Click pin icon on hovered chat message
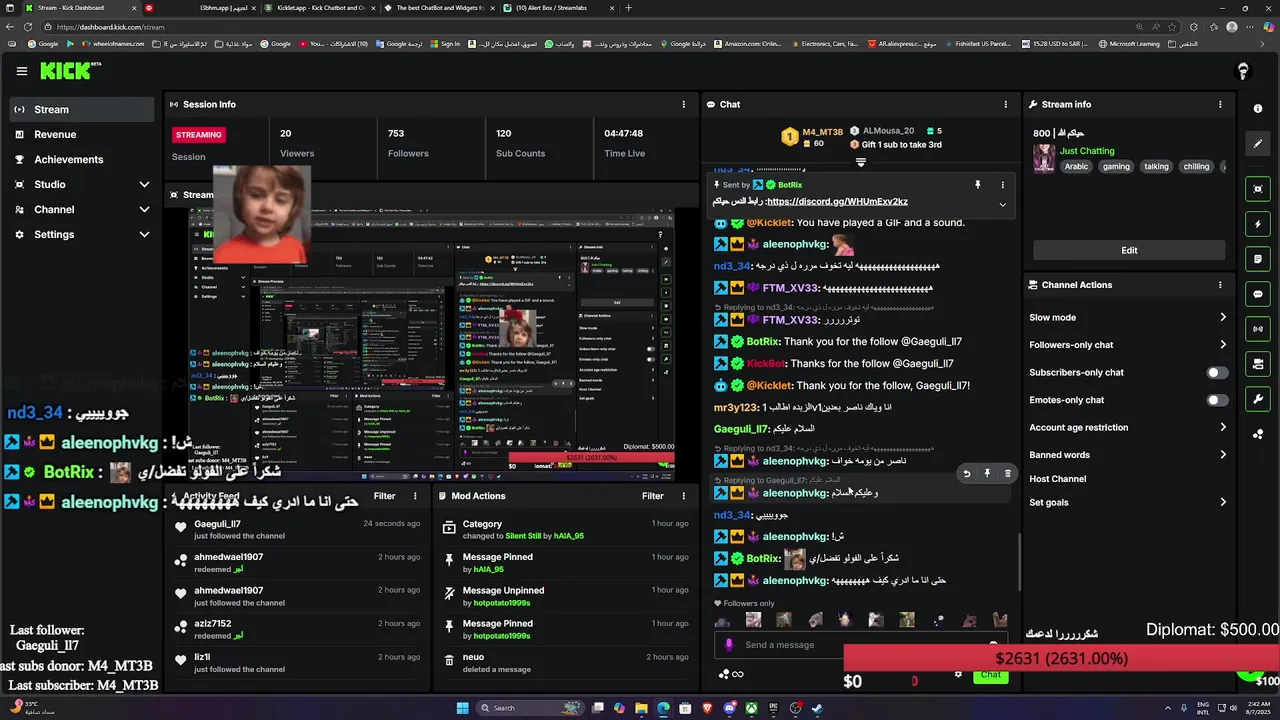1280x720 pixels. tap(987, 474)
